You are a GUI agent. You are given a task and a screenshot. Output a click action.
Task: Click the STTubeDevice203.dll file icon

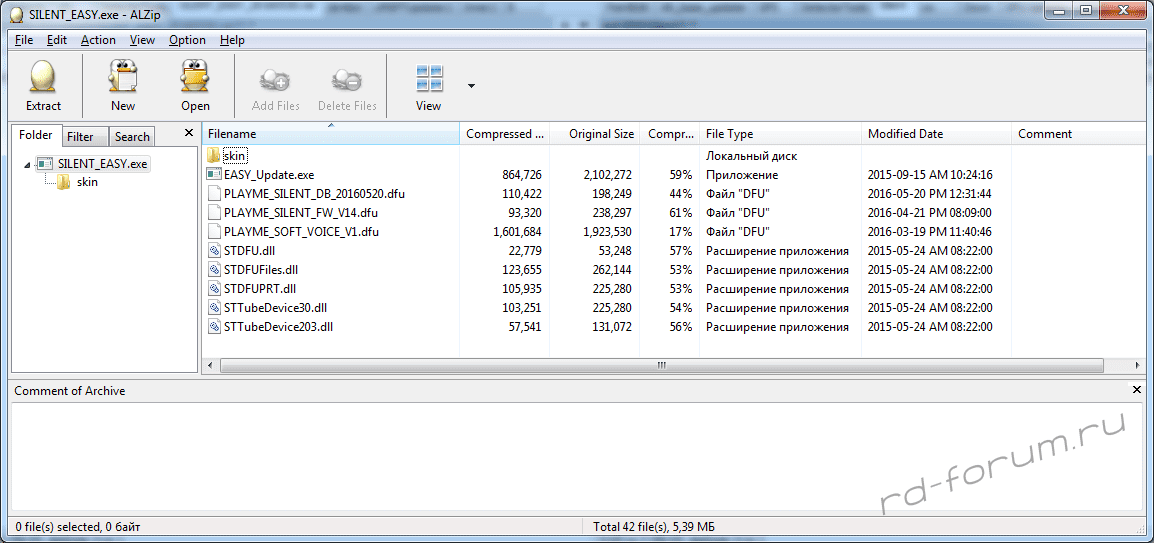213,327
